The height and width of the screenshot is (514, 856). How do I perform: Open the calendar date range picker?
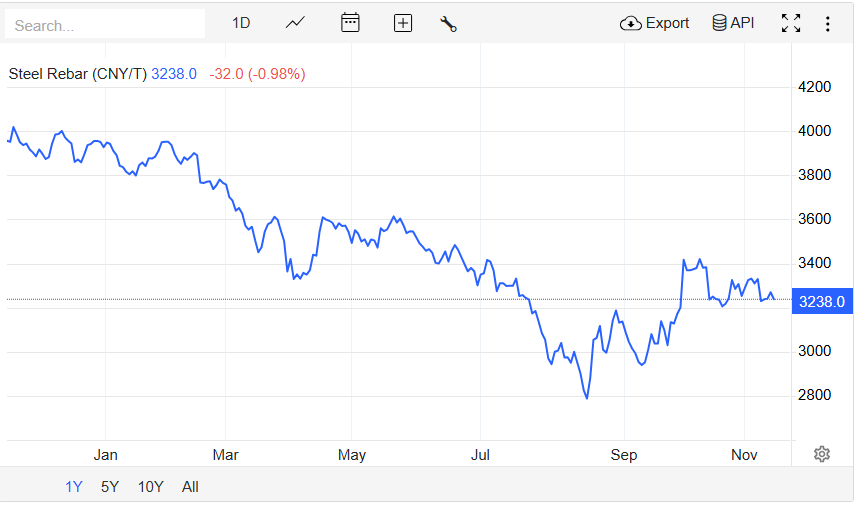350,23
